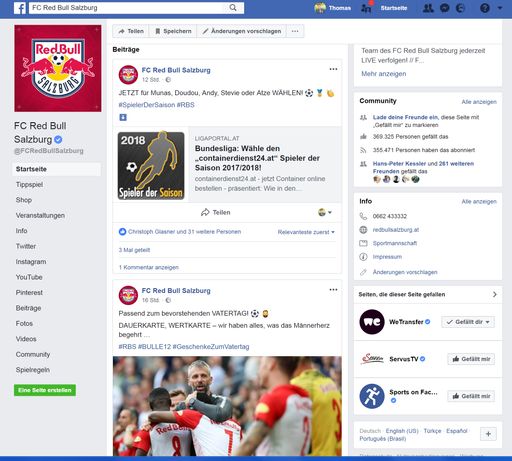Expand Seiten, die dieser Seite gefallen chevron
512x461 pixels.
point(495,294)
